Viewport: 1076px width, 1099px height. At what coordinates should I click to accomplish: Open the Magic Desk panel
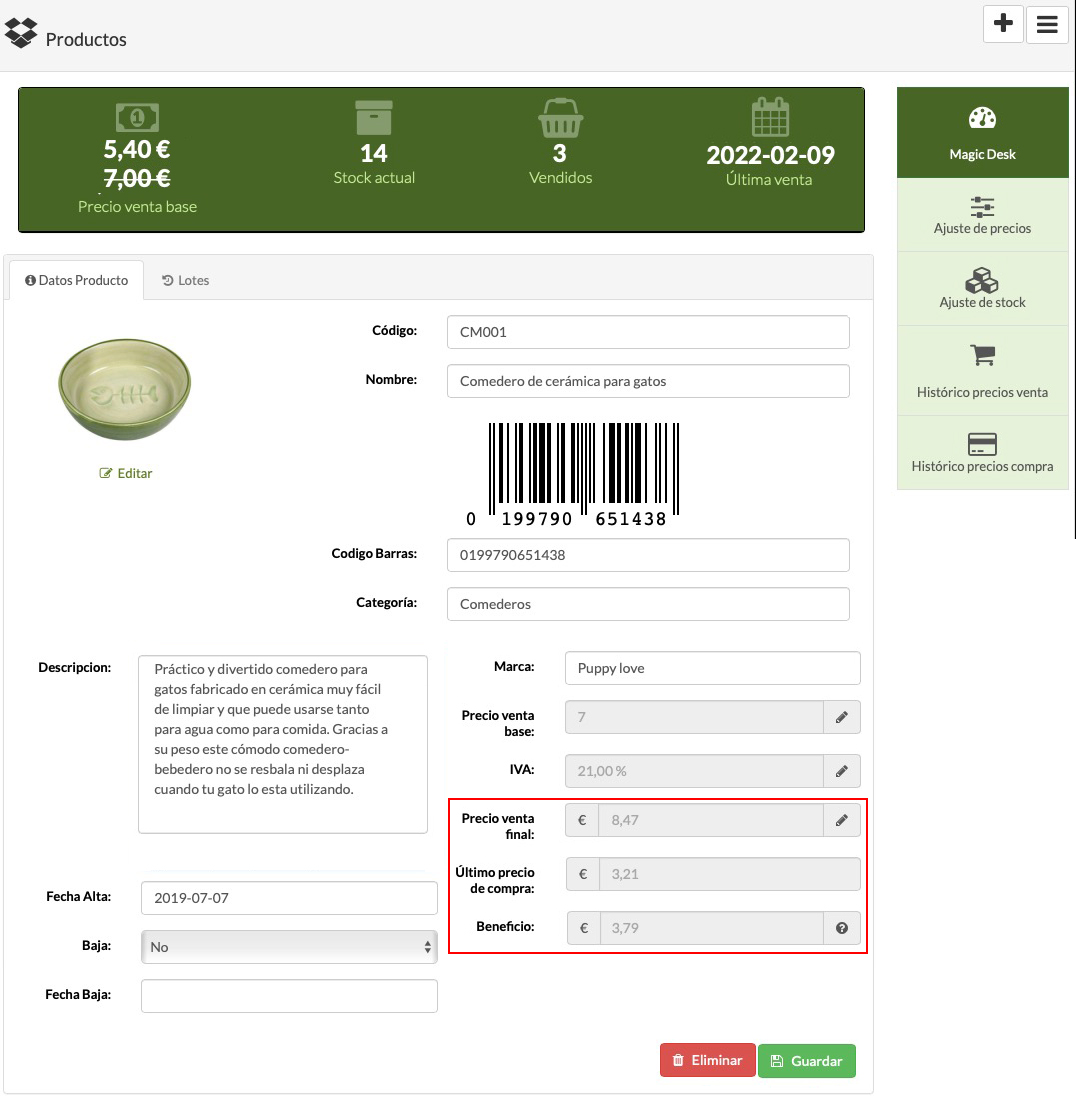[983, 132]
